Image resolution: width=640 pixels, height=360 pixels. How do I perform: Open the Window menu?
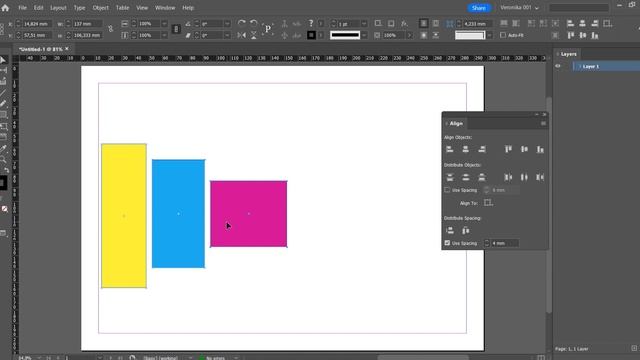165,8
